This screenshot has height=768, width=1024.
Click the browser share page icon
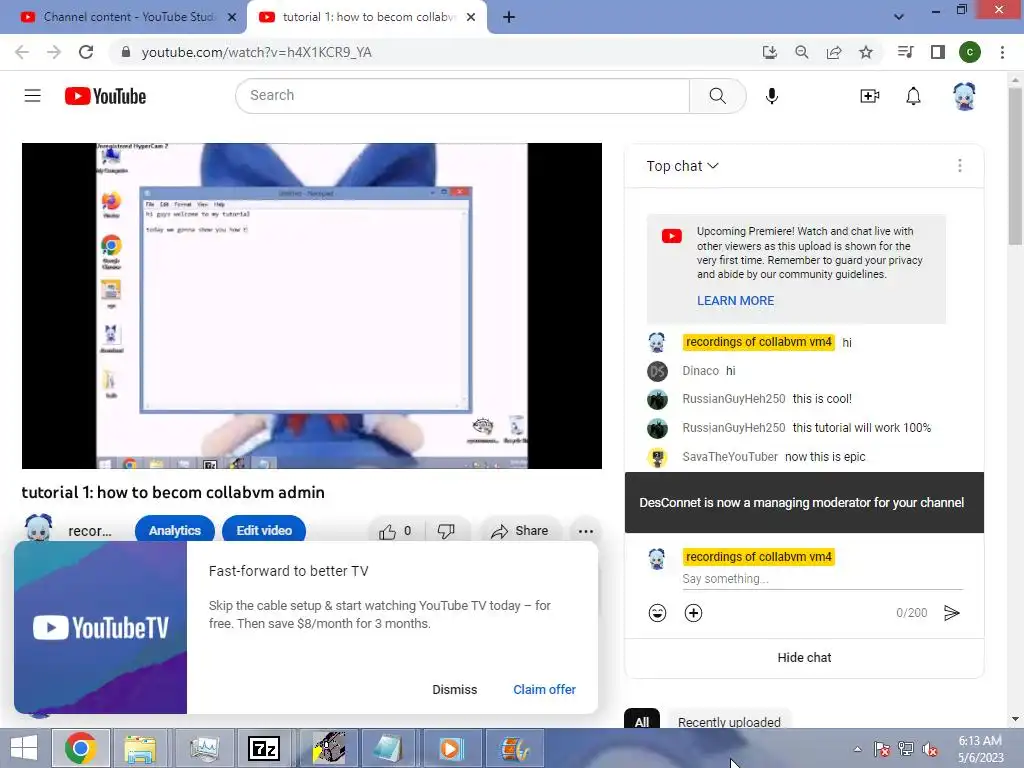point(834,52)
